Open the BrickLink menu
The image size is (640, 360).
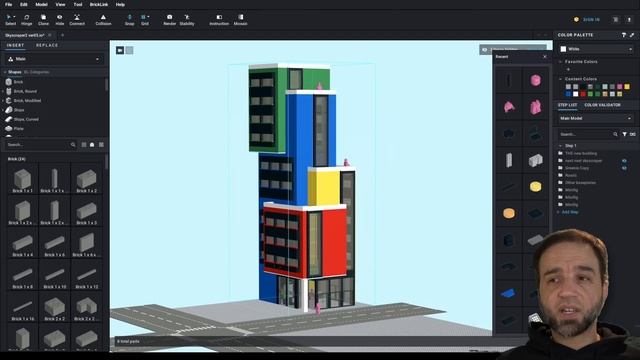[99, 4]
